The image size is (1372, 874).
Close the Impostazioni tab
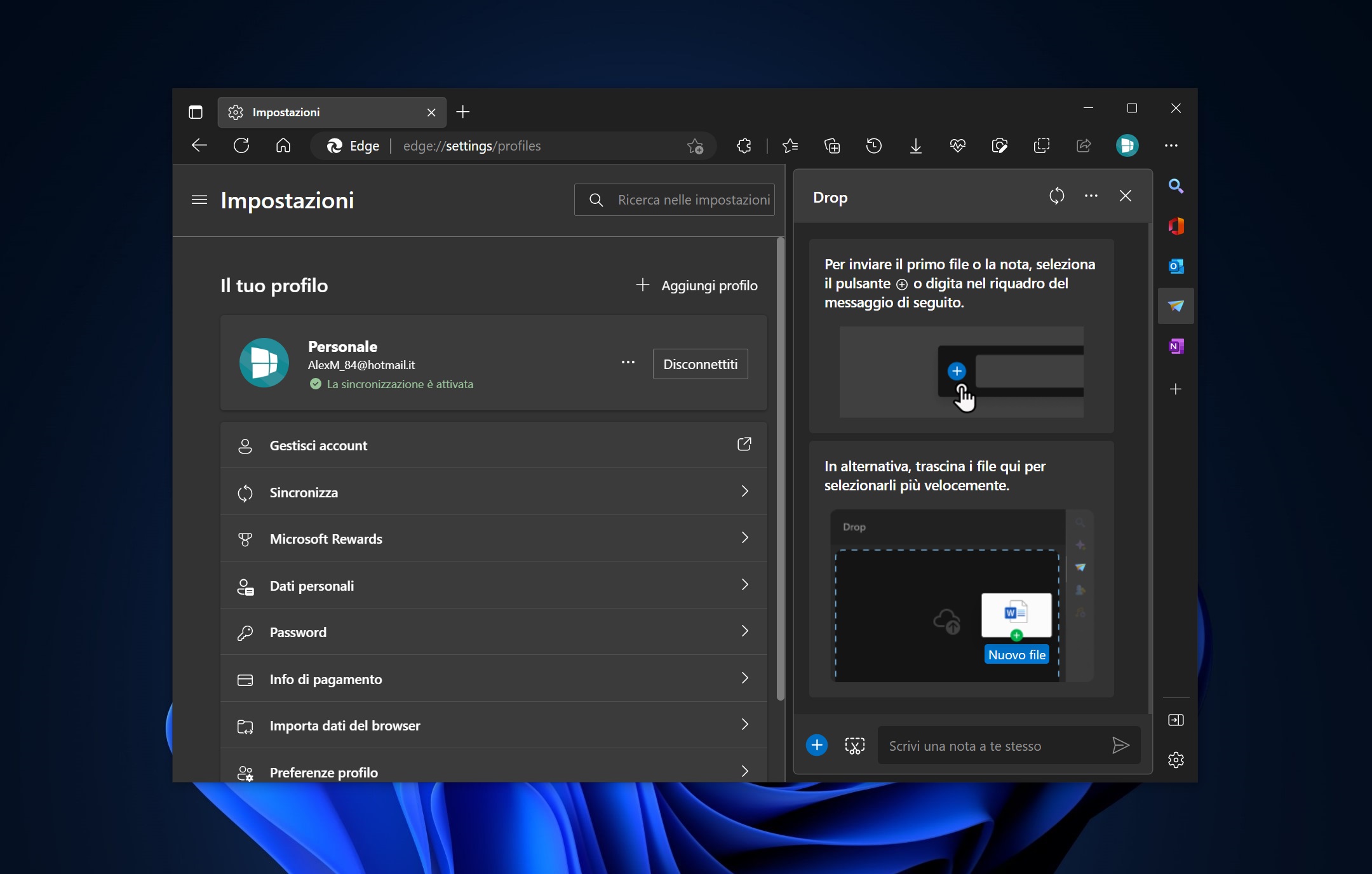tap(431, 112)
